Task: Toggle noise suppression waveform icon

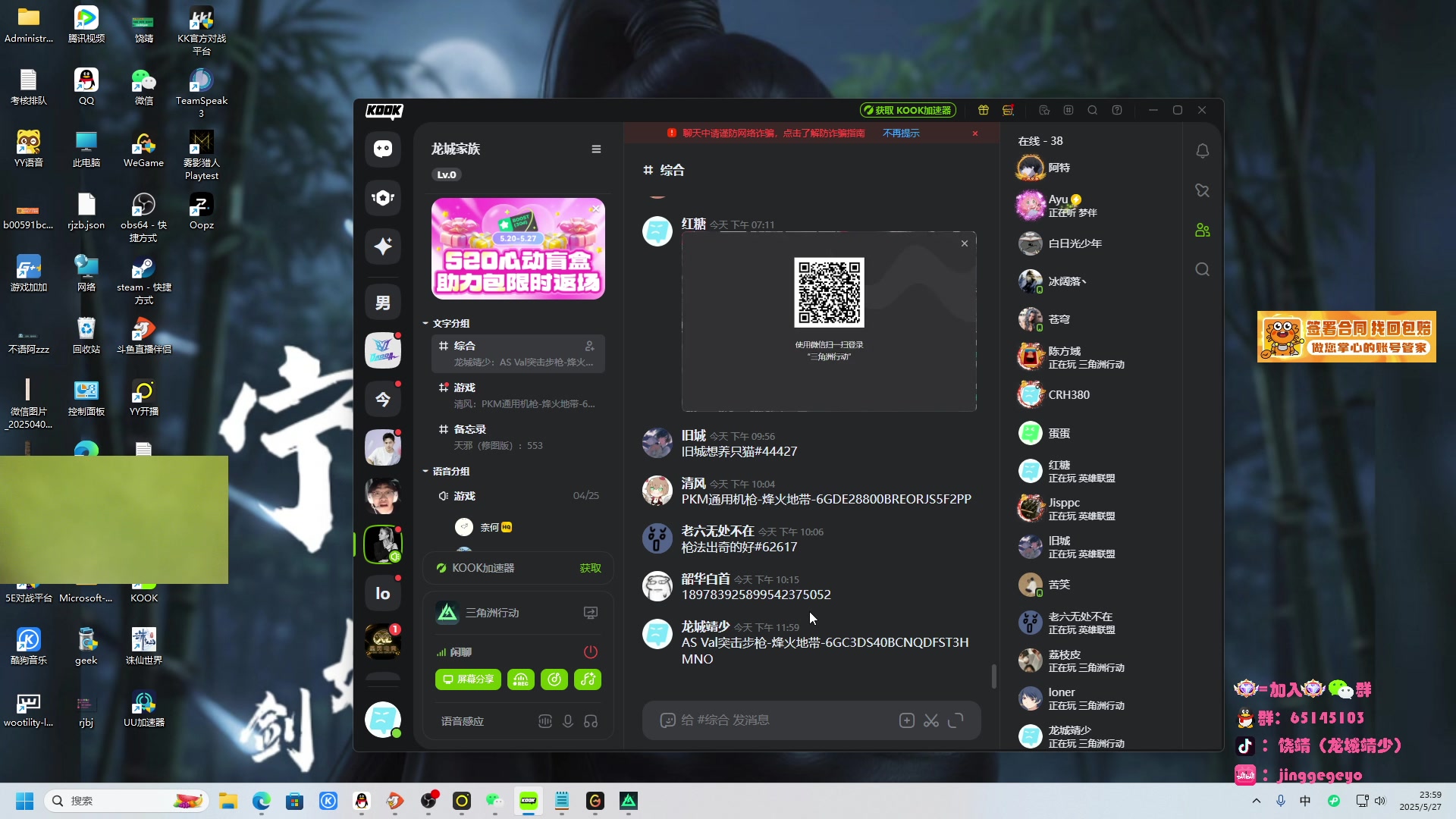Action: pyautogui.click(x=545, y=721)
